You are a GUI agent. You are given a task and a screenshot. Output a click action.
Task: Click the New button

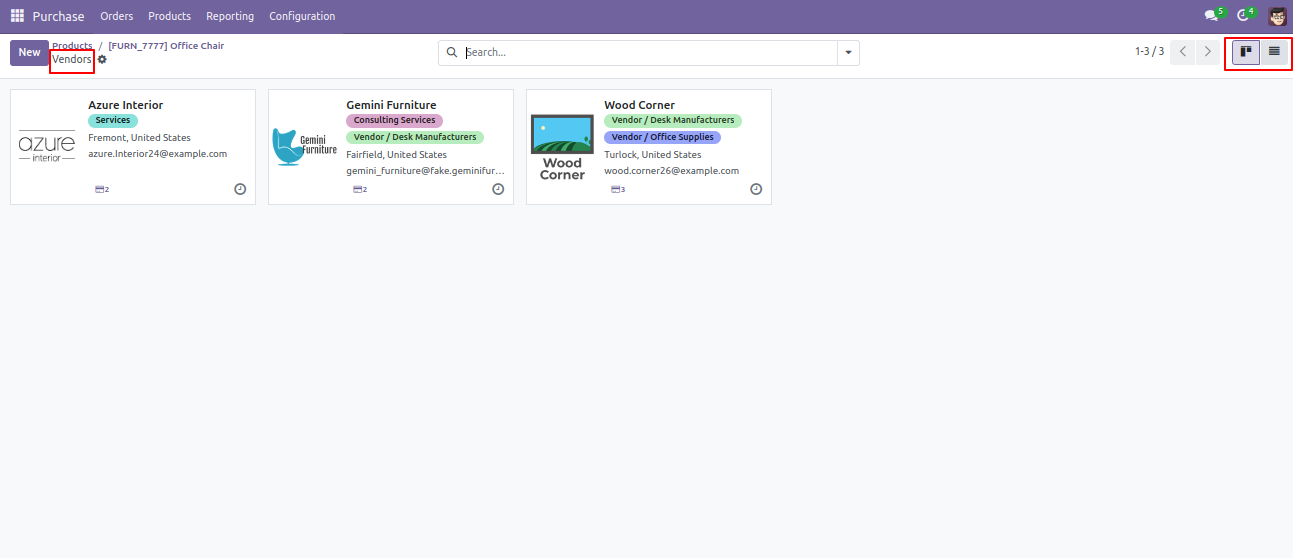pyautogui.click(x=30, y=53)
